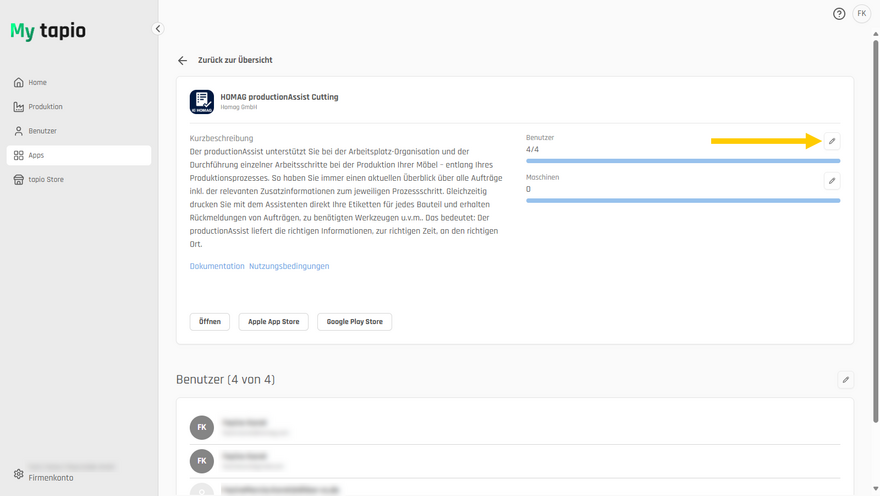Click the Benutzer 4/4 progress bar
This screenshot has width=880, height=496.
pos(683,161)
